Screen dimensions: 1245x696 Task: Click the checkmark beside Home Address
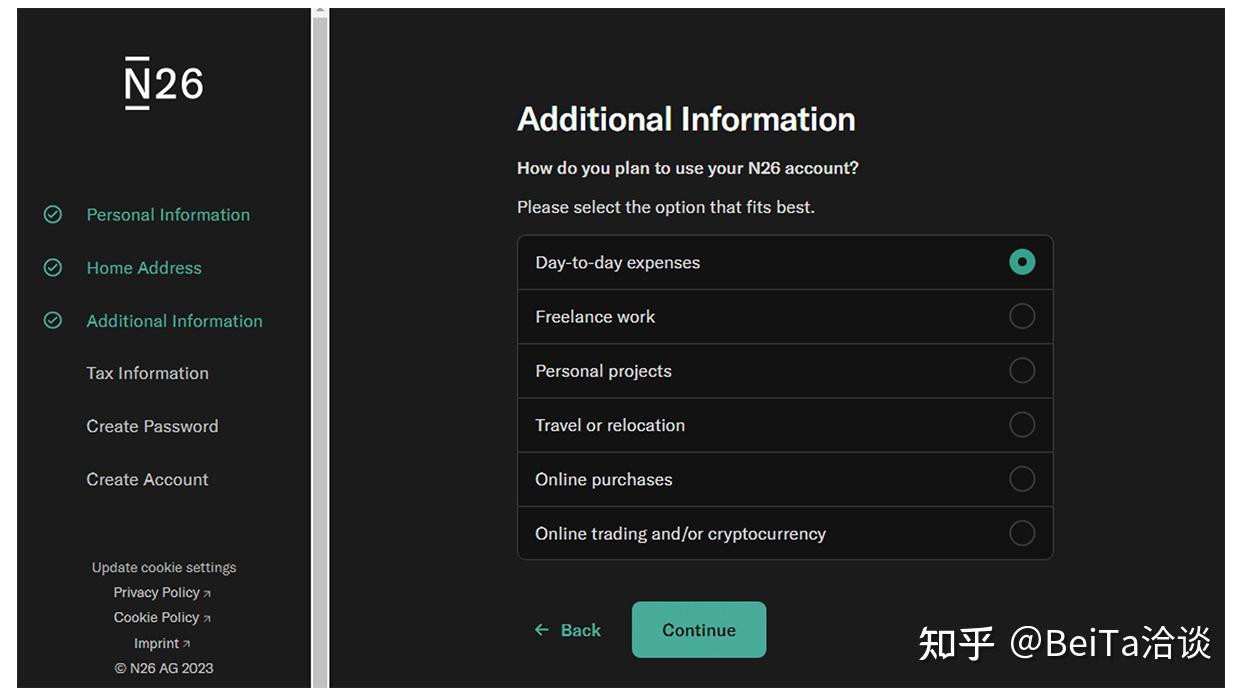point(53,267)
